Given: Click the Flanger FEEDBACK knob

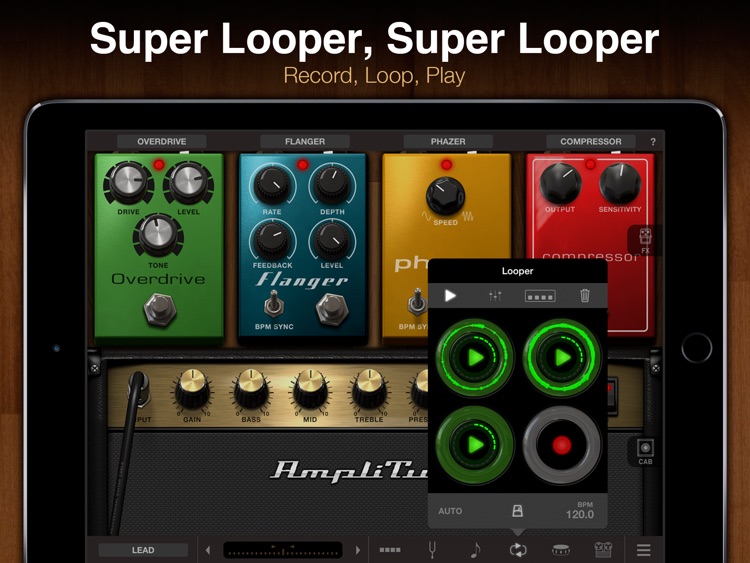Looking at the screenshot, I should point(272,239).
